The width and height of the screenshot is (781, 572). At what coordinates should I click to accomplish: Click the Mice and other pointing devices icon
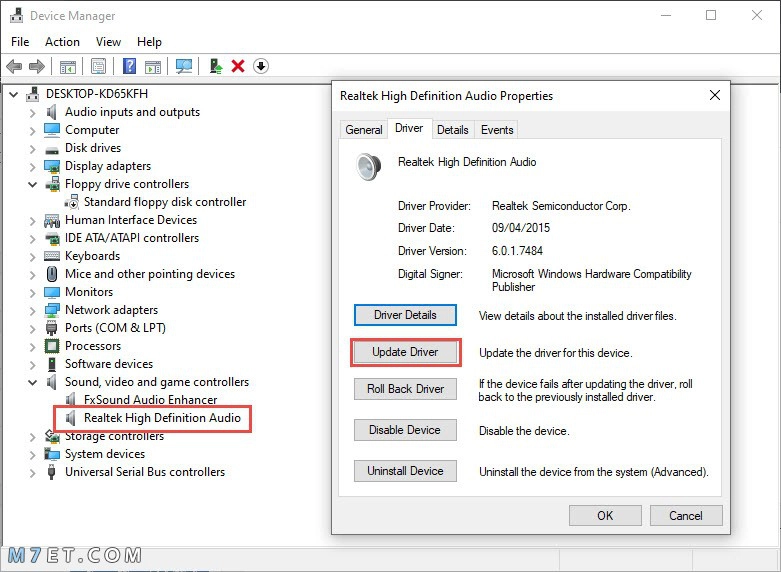click(52, 274)
